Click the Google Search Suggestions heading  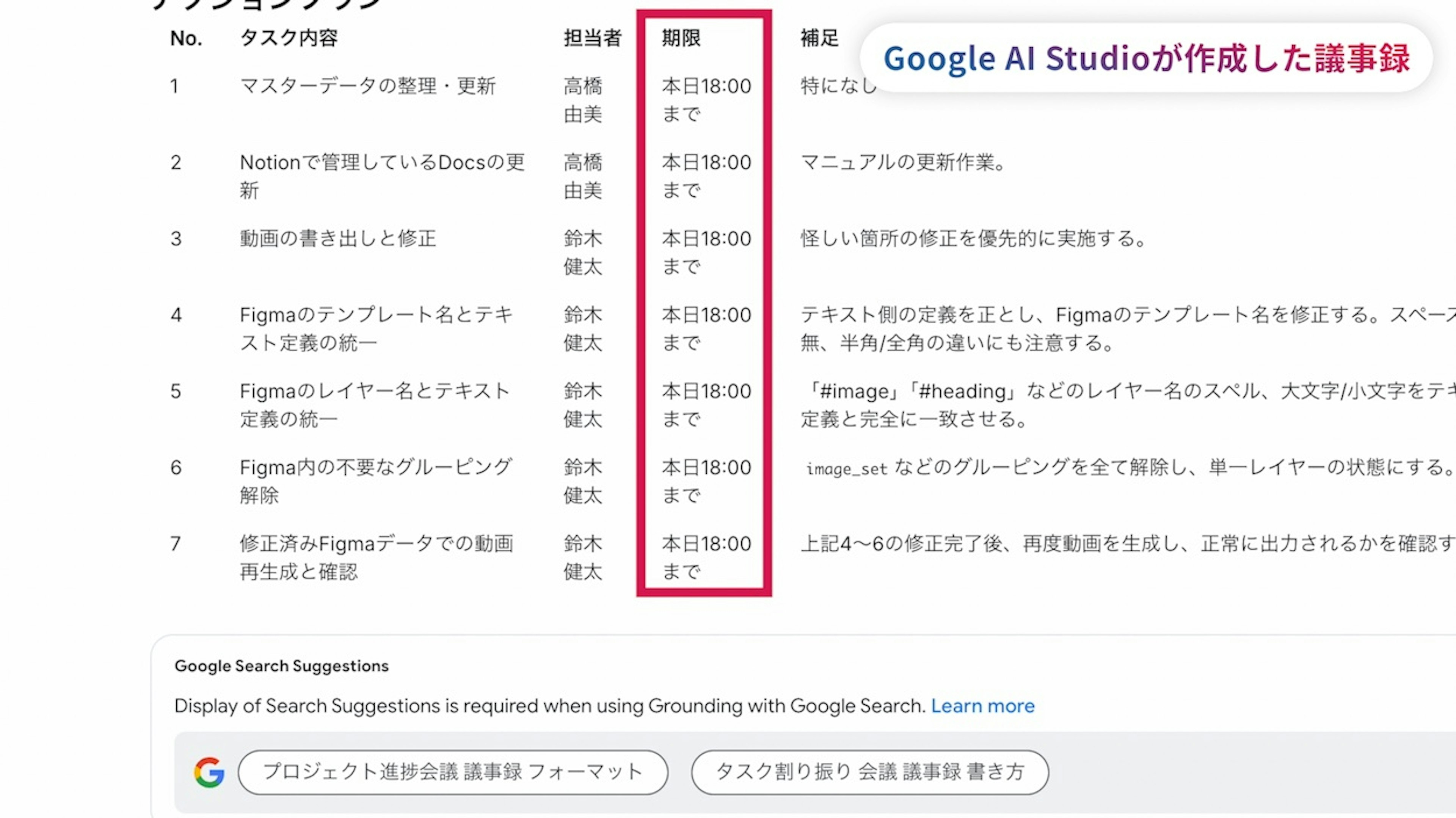(x=281, y=666)
